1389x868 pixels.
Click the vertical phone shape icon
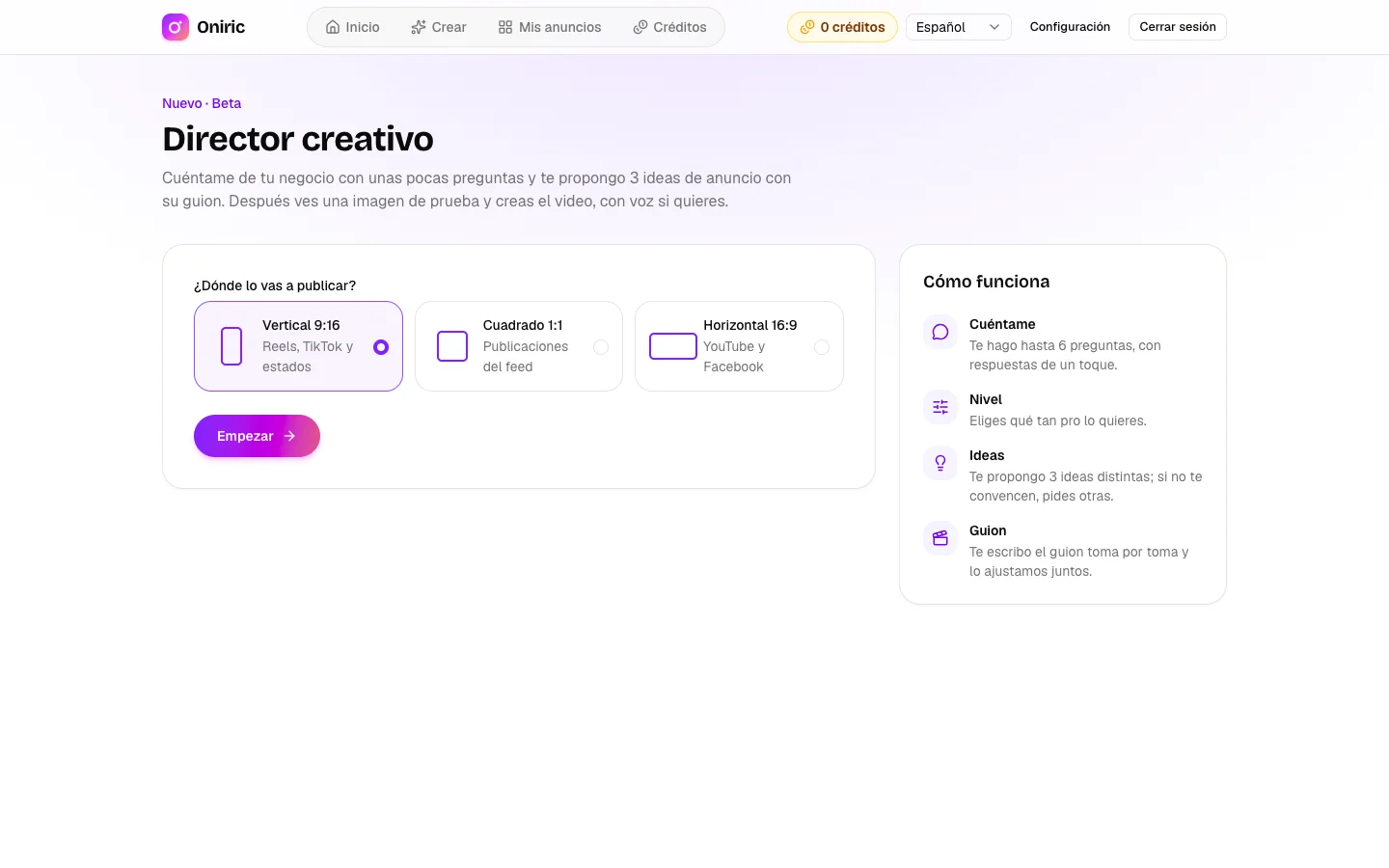click(x=231, y=346)
